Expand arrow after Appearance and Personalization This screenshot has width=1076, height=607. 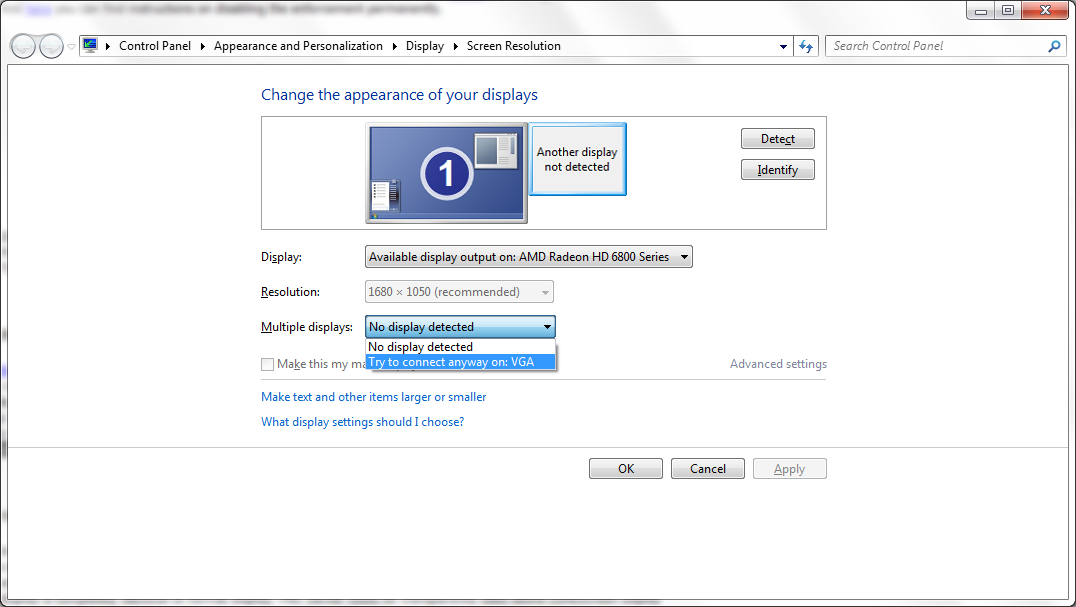(x=395, y=46)
